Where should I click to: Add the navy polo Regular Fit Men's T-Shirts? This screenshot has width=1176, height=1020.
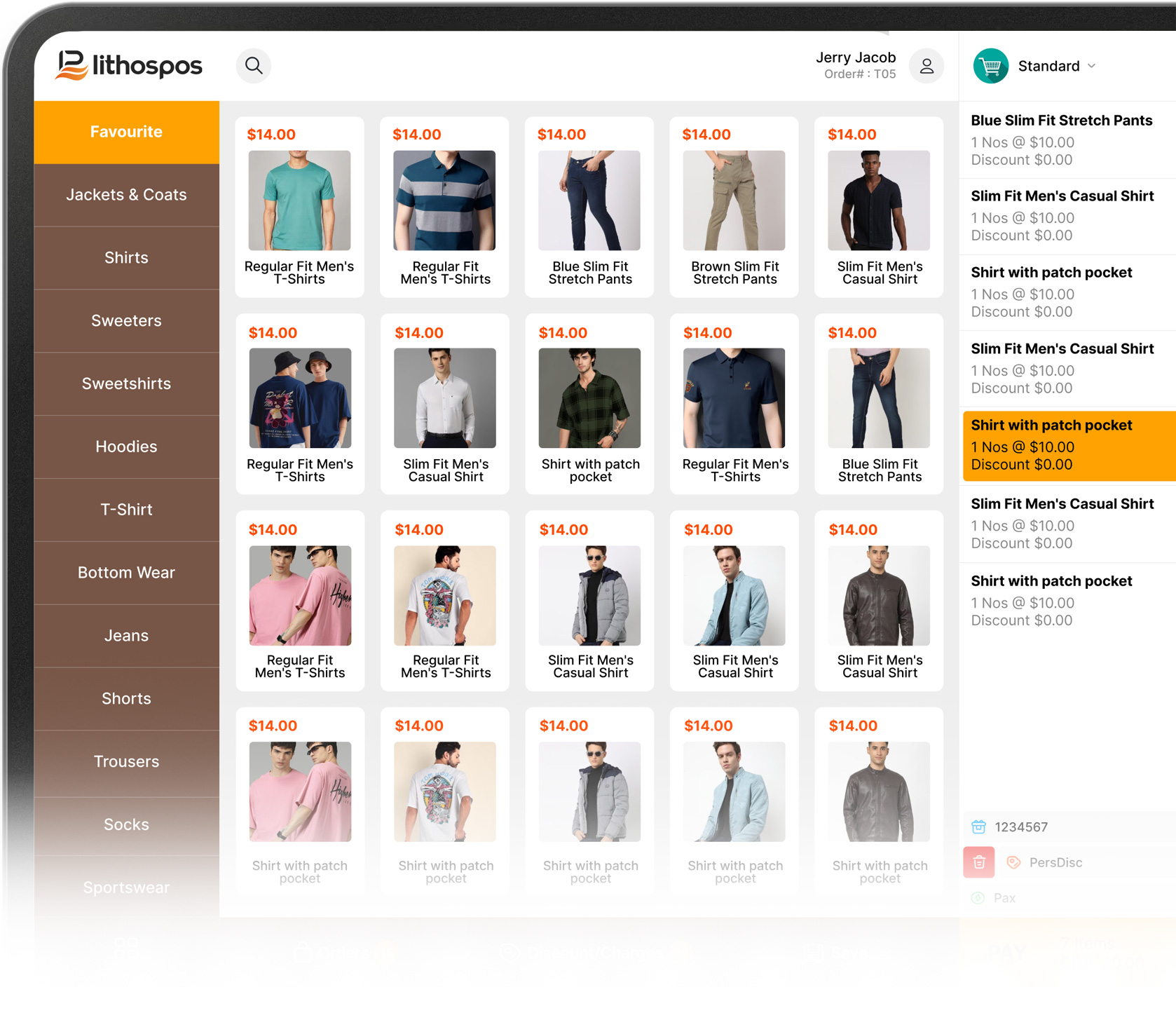(734, 404)
